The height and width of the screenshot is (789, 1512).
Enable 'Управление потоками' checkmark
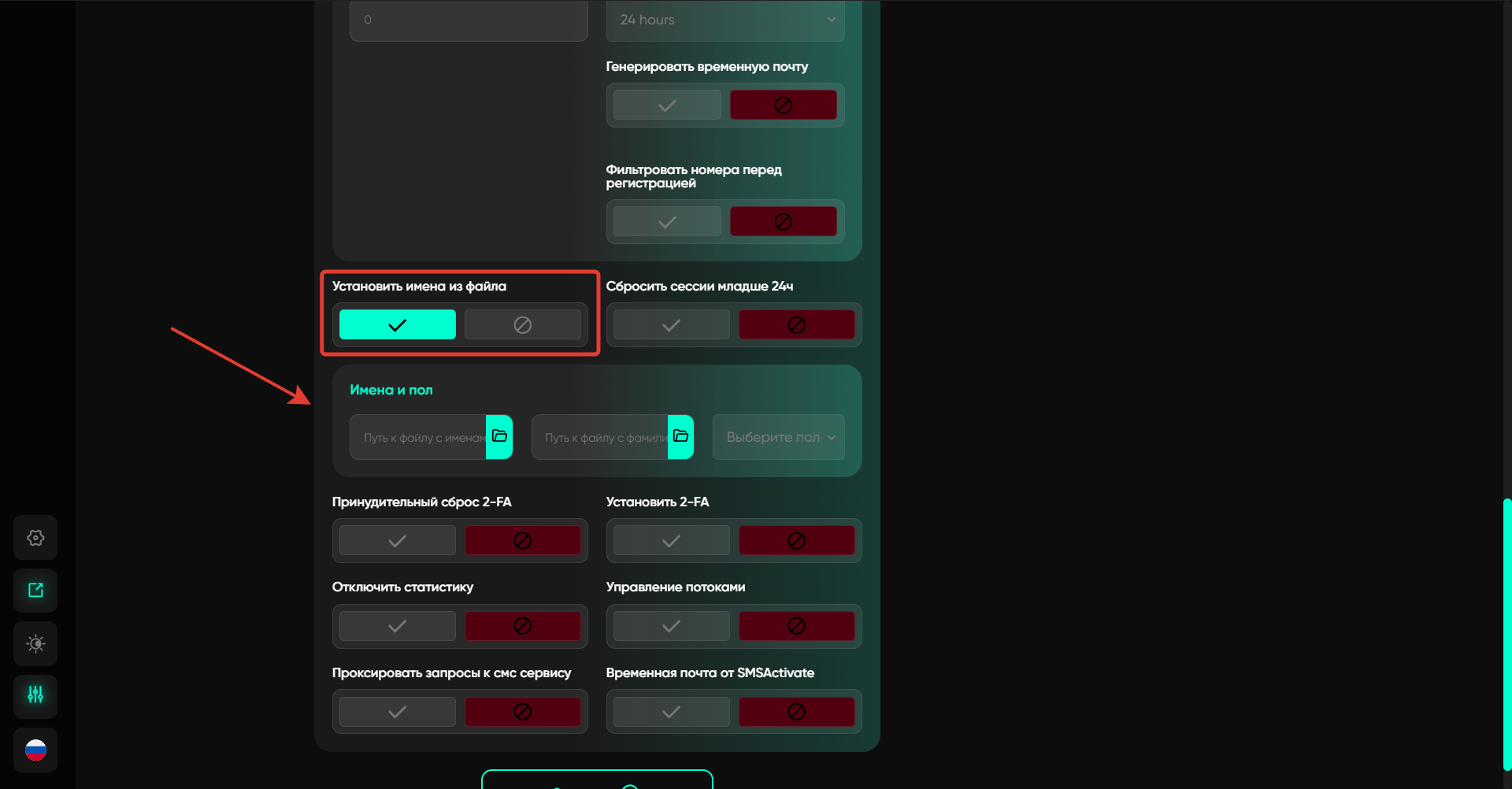[x=671, y=626]
